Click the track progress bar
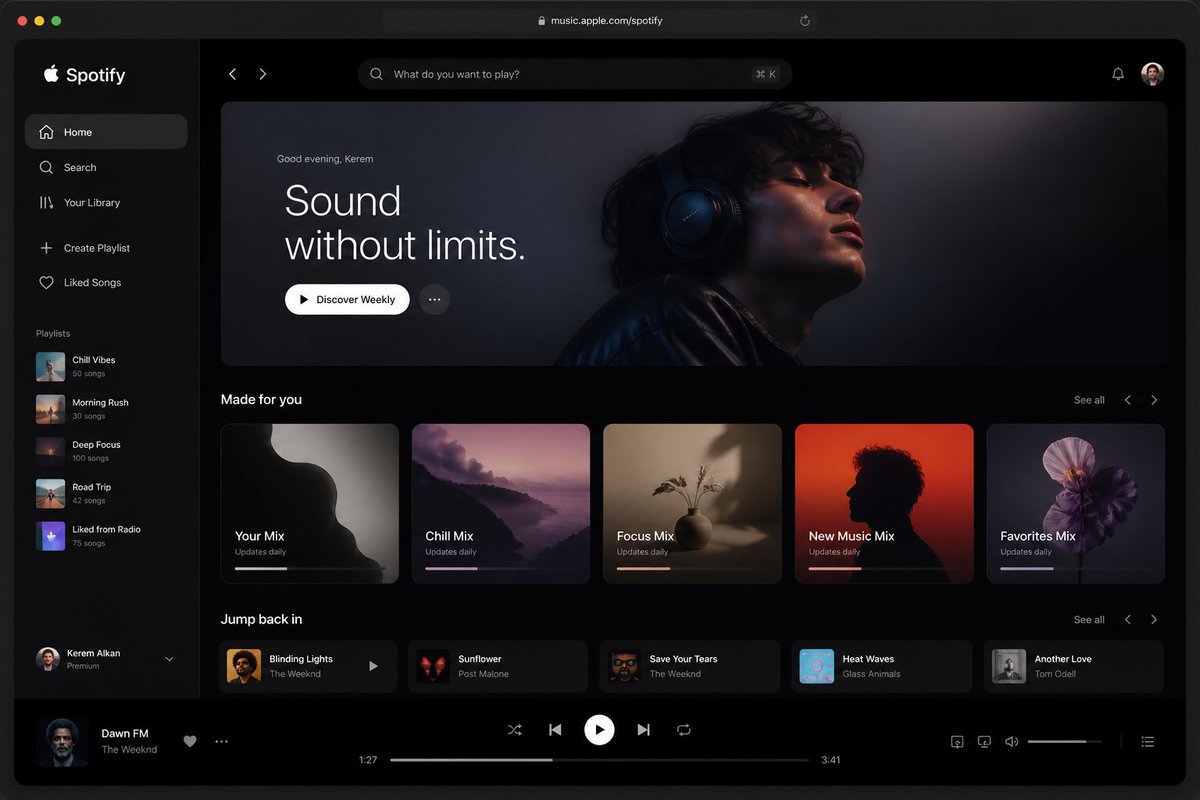This screenshot has width=1200, height=800. [599, 760]
